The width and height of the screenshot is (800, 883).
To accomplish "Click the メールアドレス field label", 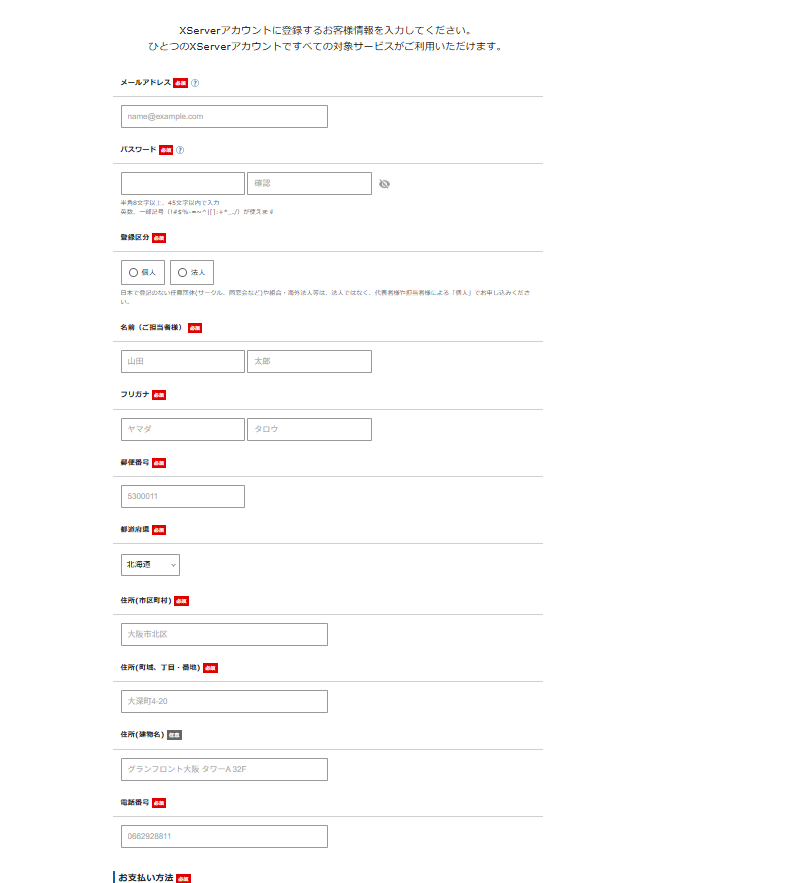I will coord(145,83).
